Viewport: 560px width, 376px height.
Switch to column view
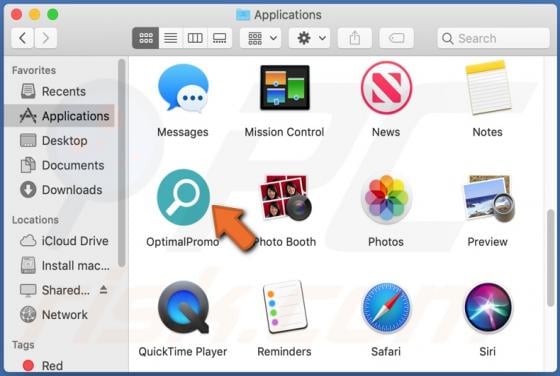[x=195, y=38]
